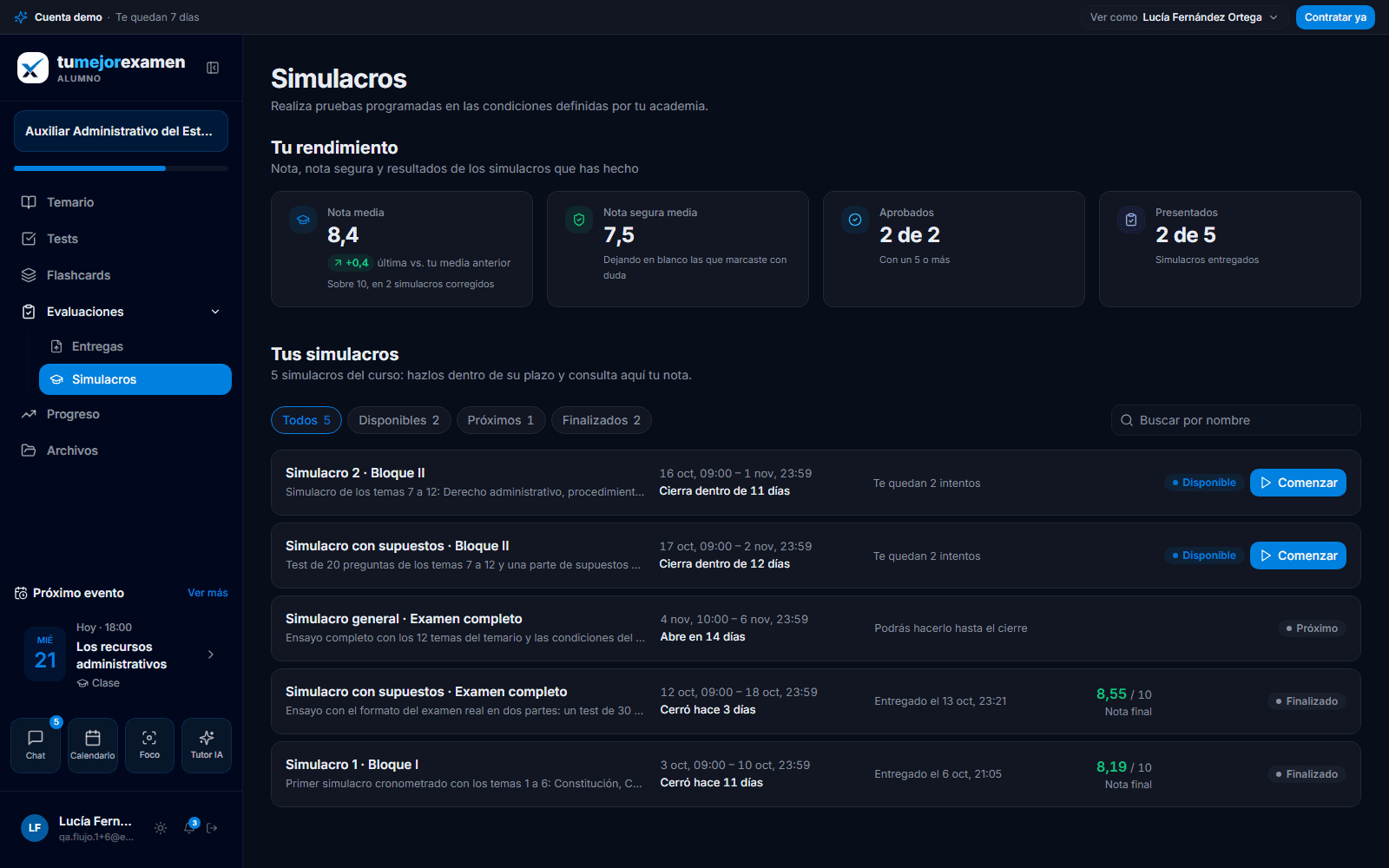Viewport: 1389px width, 868px height.
Task: Toggle the light/dark theme sun icon
Action: tap(161, 828)
